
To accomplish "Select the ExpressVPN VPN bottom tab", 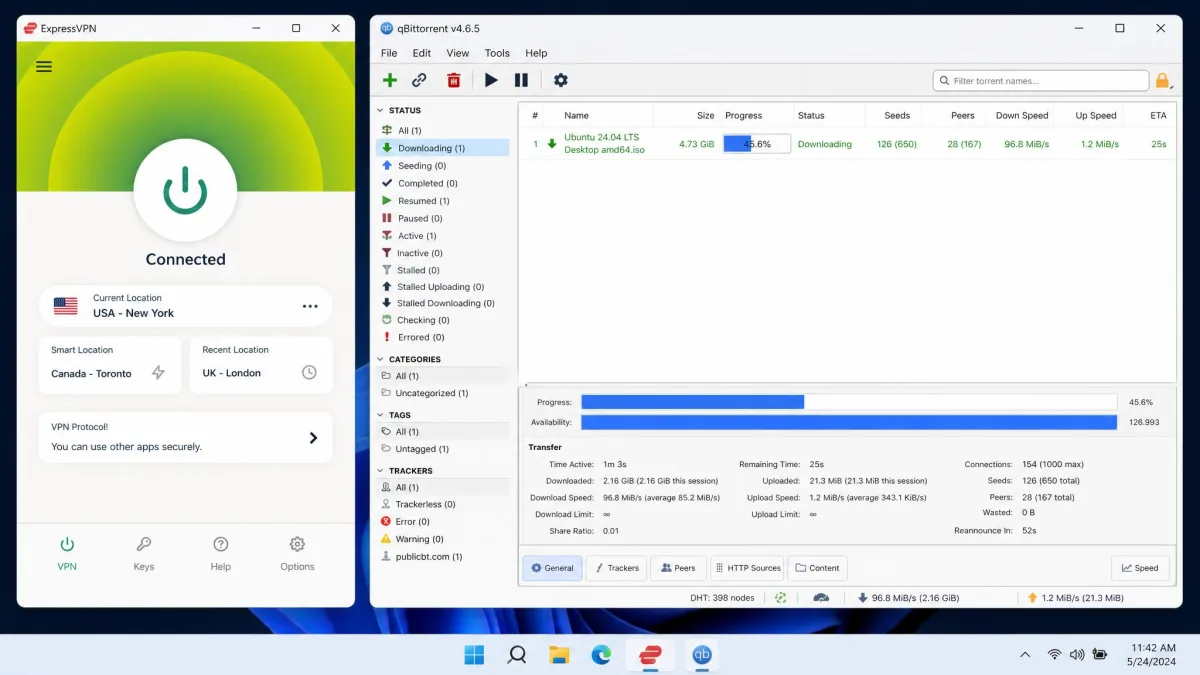I will pos(67,553).
